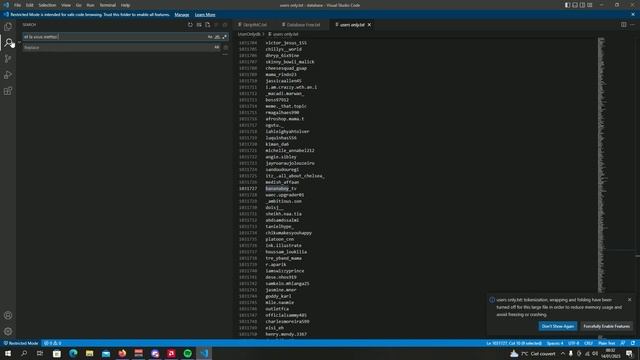Open CRLF end of line selector
Screen dimensions: 640x360
point(588,343)
